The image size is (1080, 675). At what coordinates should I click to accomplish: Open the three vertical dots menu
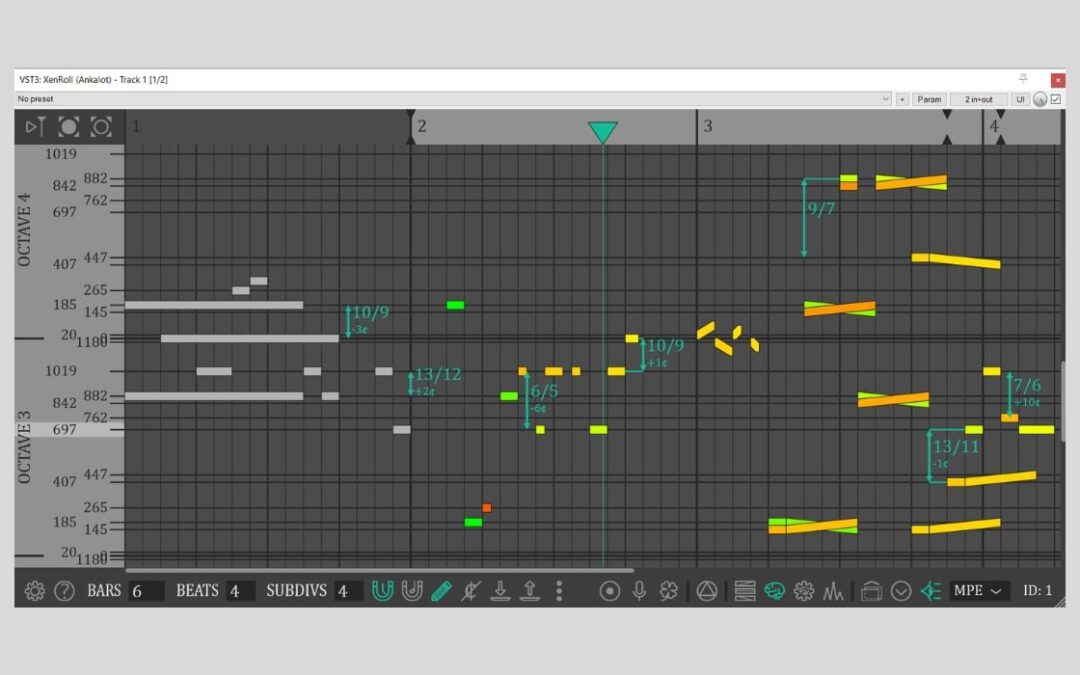[559, 591]
